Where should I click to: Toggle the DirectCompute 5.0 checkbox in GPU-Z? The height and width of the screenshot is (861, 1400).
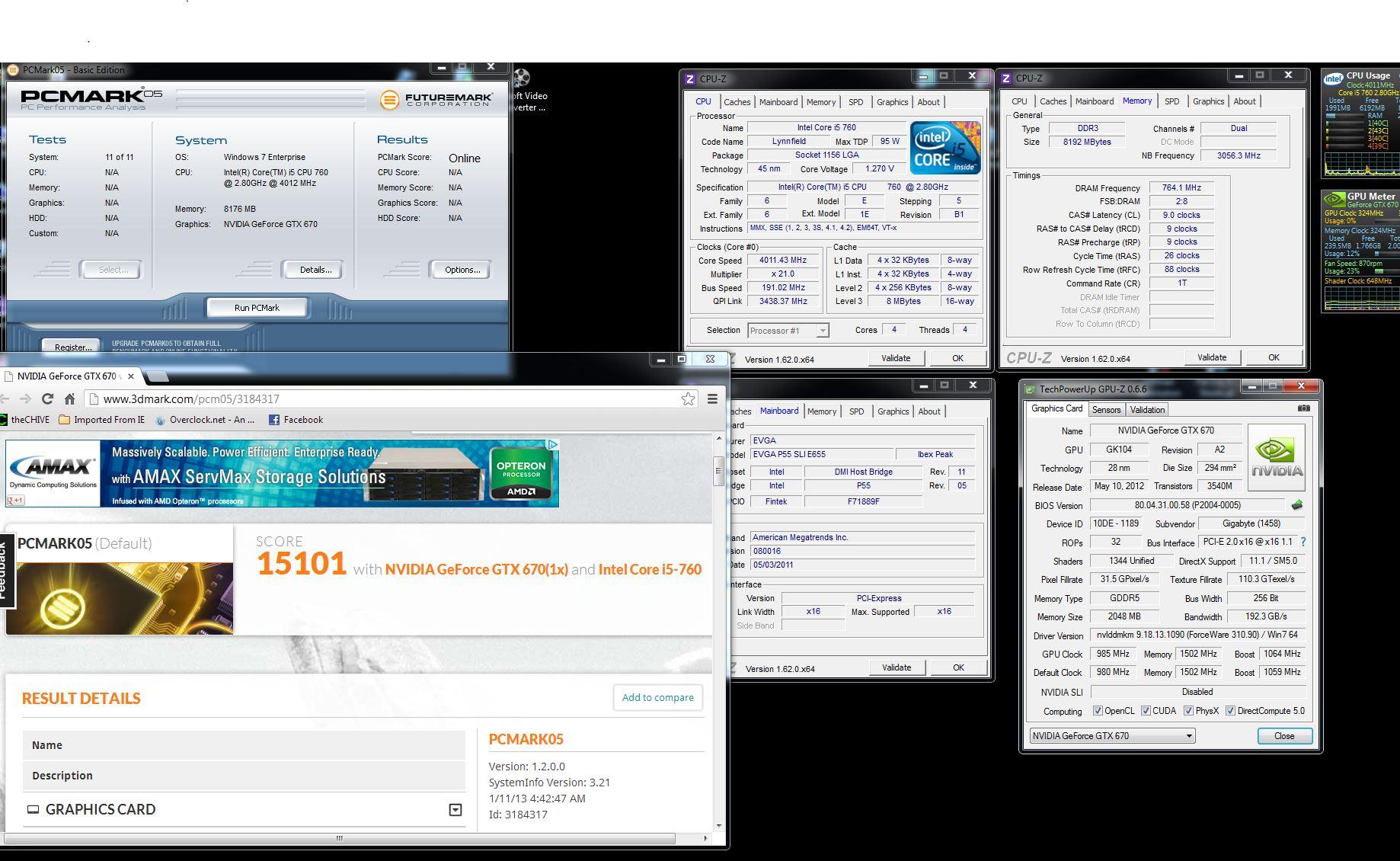[x=1230, y=711]
